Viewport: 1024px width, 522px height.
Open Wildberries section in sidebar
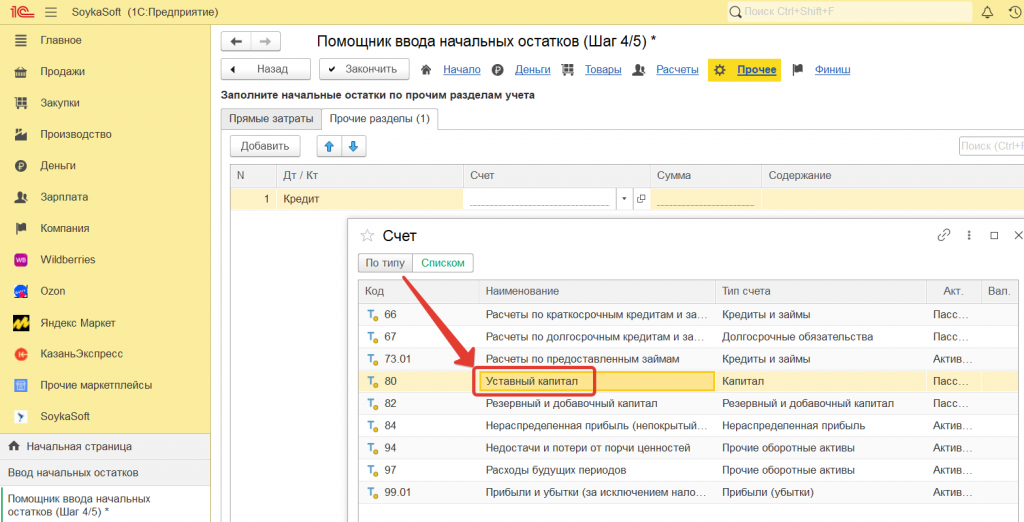coord(67,260)
